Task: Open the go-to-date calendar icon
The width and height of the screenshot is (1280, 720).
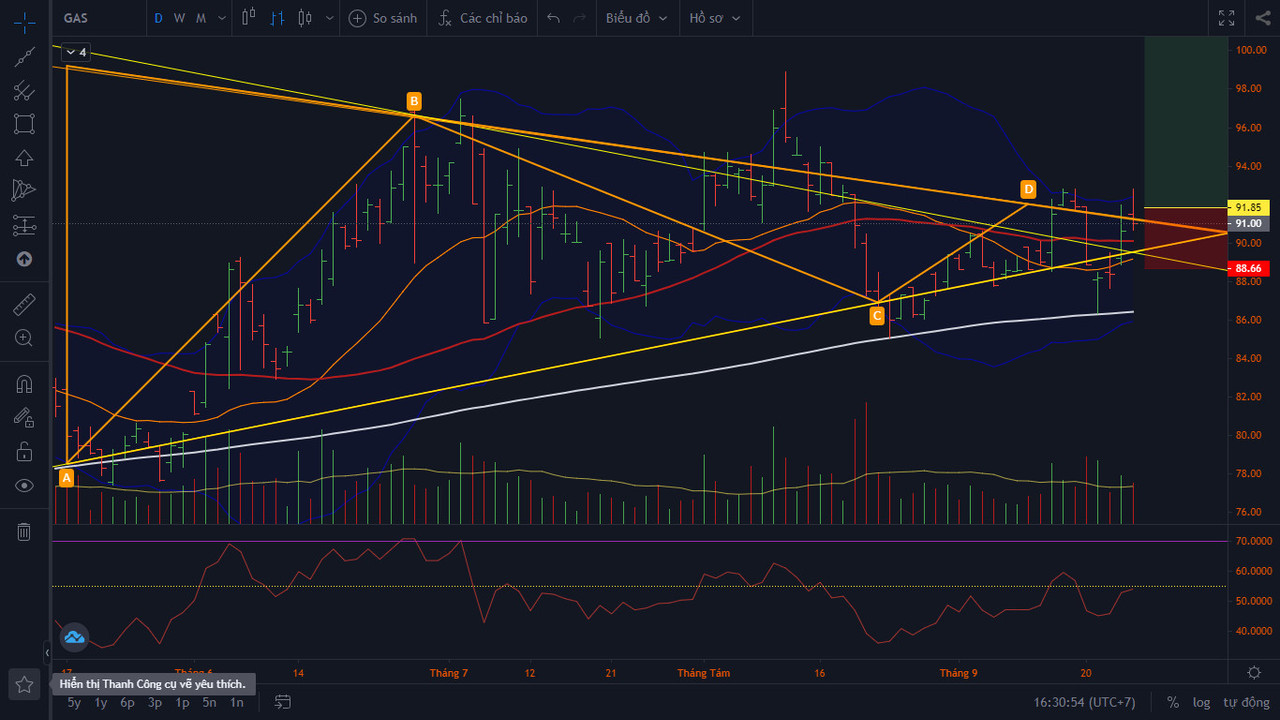Action: coord(283,702)
